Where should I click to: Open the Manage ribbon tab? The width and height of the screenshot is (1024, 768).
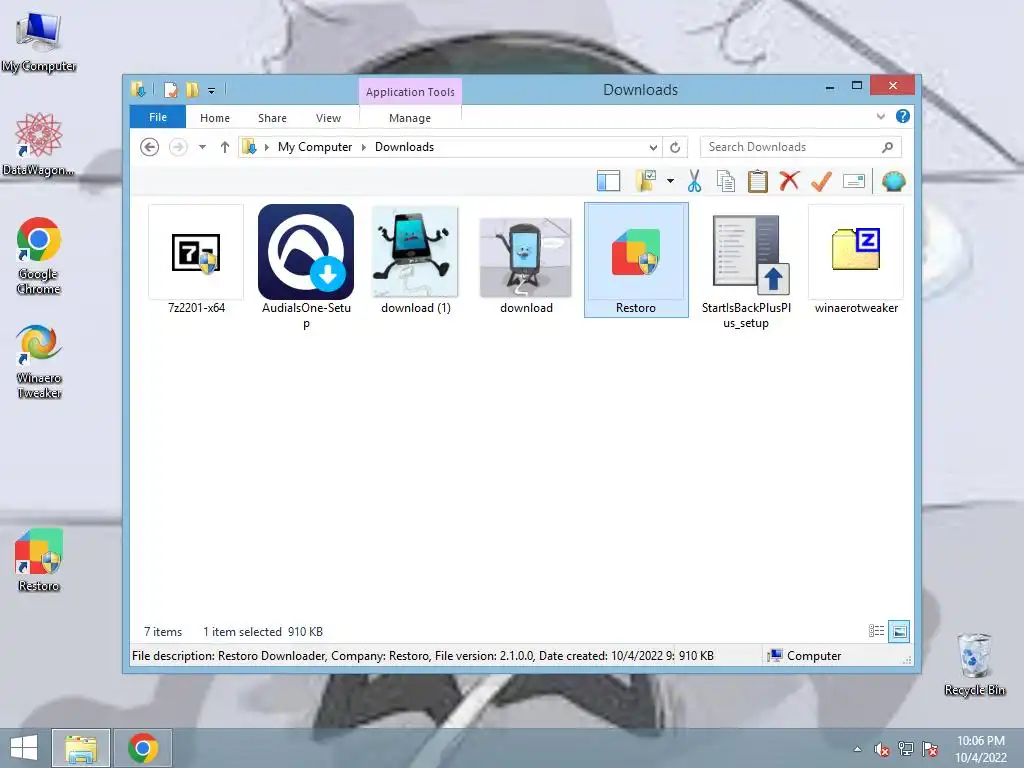pyautogui.click(x=409, y=118)
